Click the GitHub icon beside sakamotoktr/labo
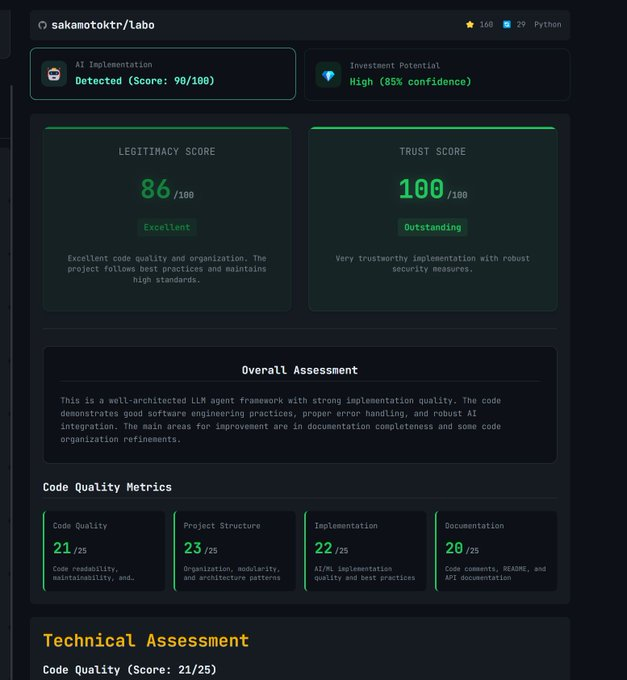The width and height of the screenshot is (627, 680). (42, 25)
